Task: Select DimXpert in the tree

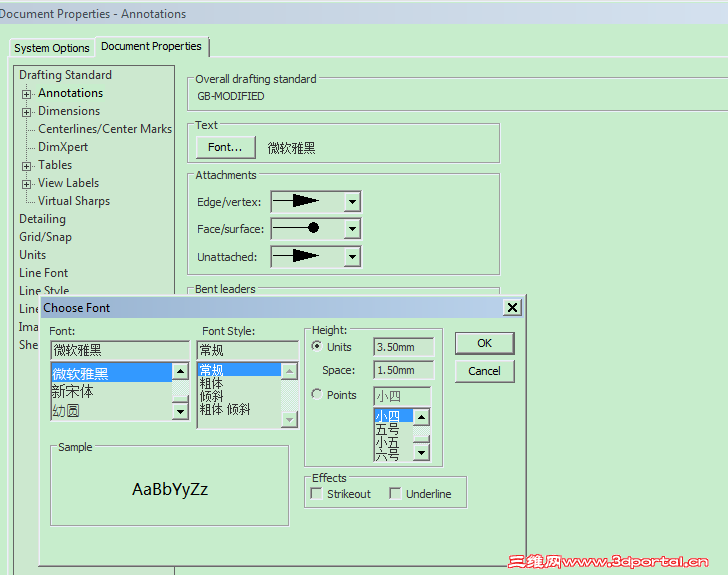Action: [63, 147]
